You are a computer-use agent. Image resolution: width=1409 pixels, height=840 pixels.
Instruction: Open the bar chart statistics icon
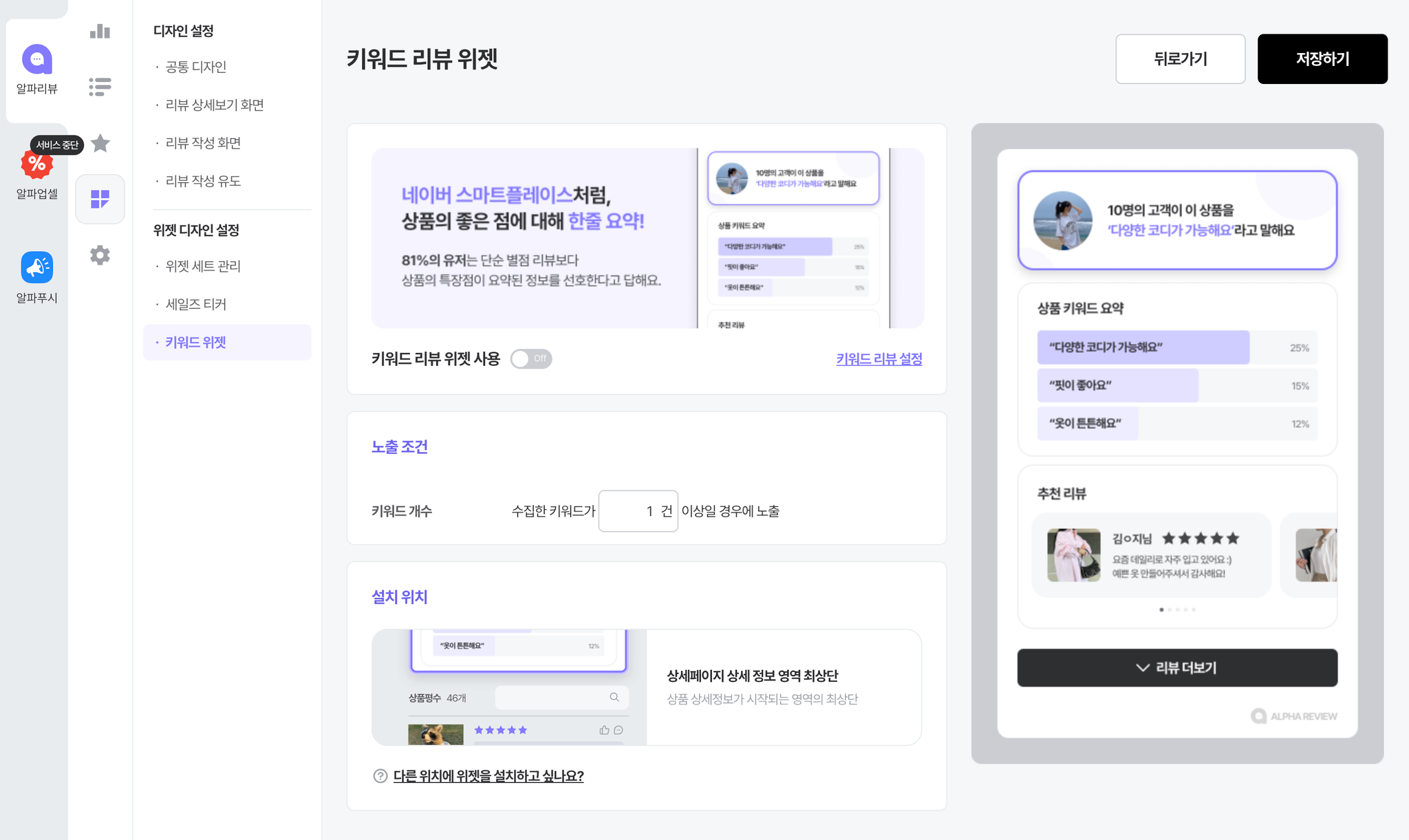100,31
